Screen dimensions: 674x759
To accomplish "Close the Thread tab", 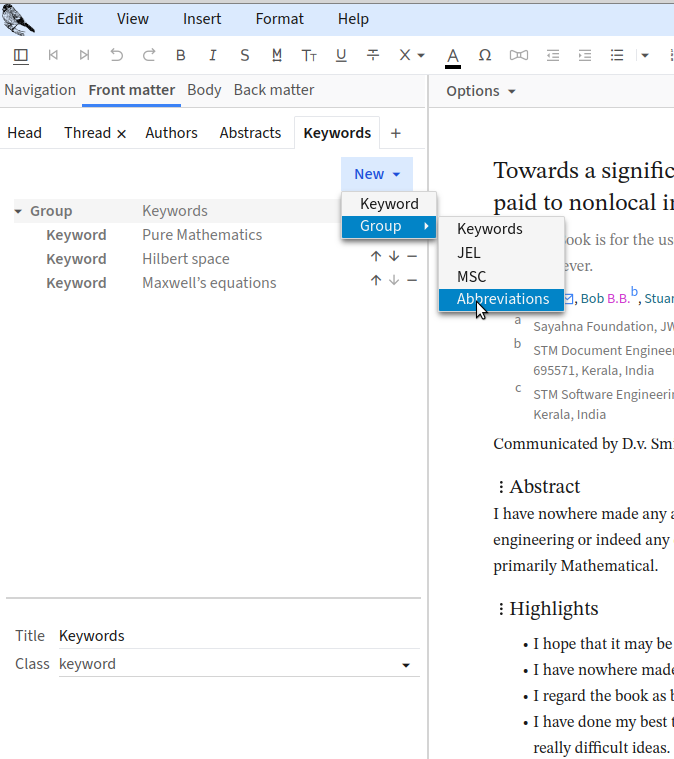I will tap(122, 133).
